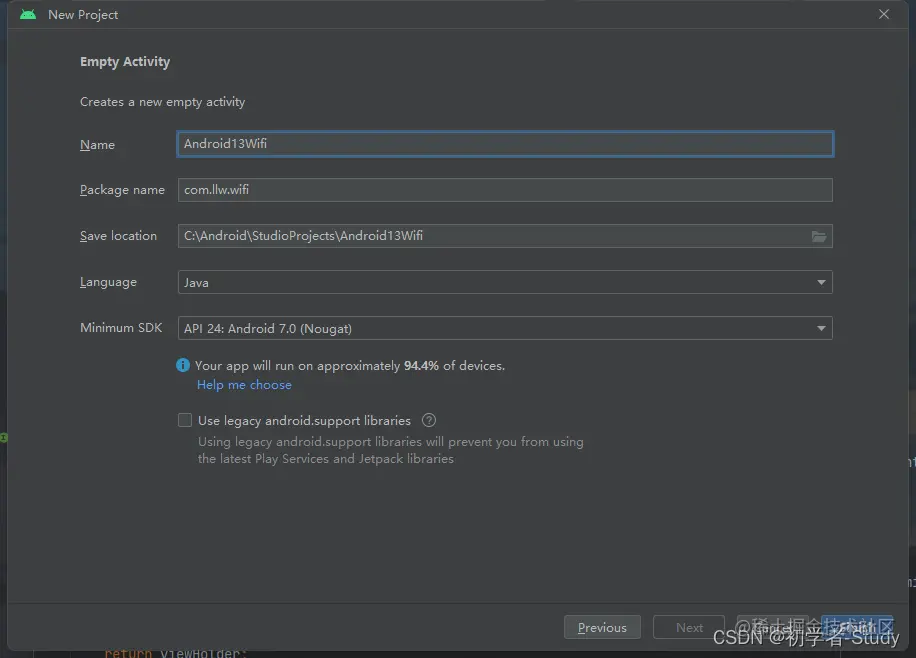Click the Name label
Screen dimensions: 916x658
(98, 144)
